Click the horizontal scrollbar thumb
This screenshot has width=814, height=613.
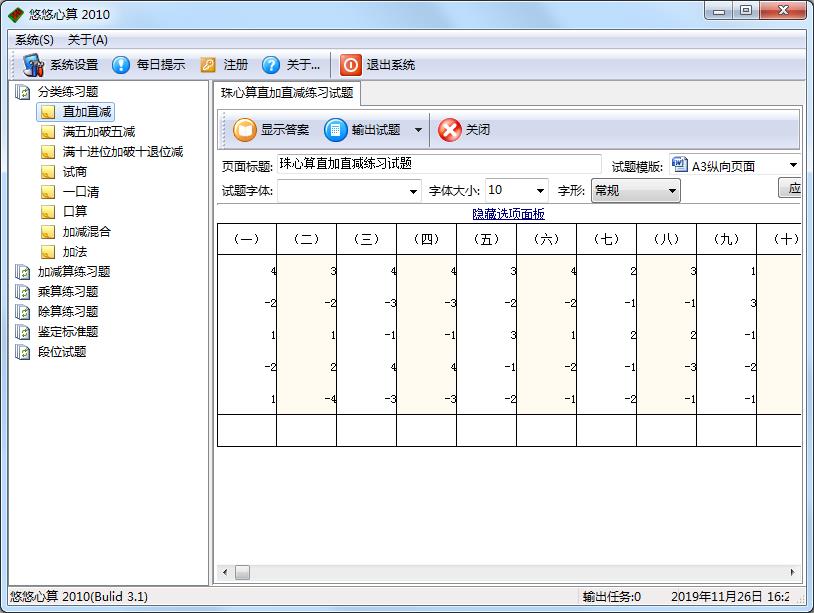[242, 572]
